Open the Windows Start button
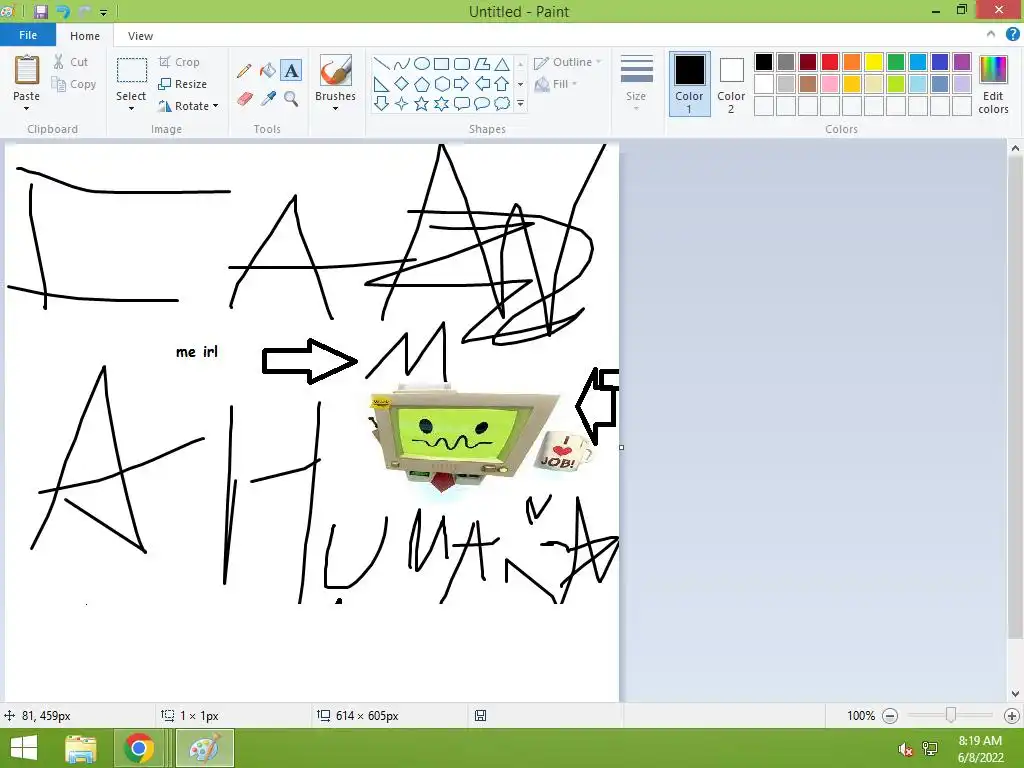 pyautogui.click(x=24, y=748)
